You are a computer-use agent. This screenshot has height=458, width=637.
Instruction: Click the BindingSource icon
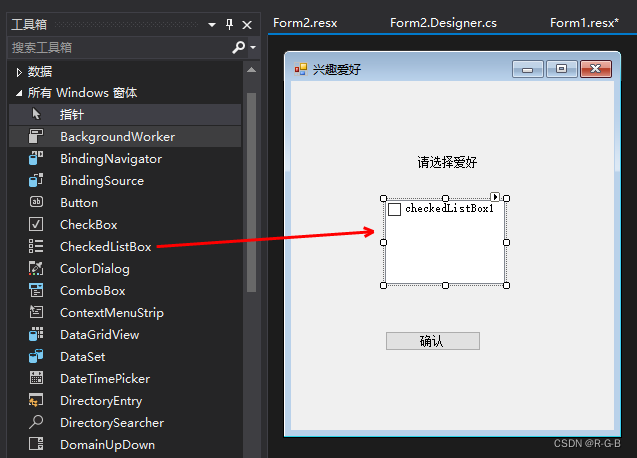pyautogui.click(x=36, y=180)
